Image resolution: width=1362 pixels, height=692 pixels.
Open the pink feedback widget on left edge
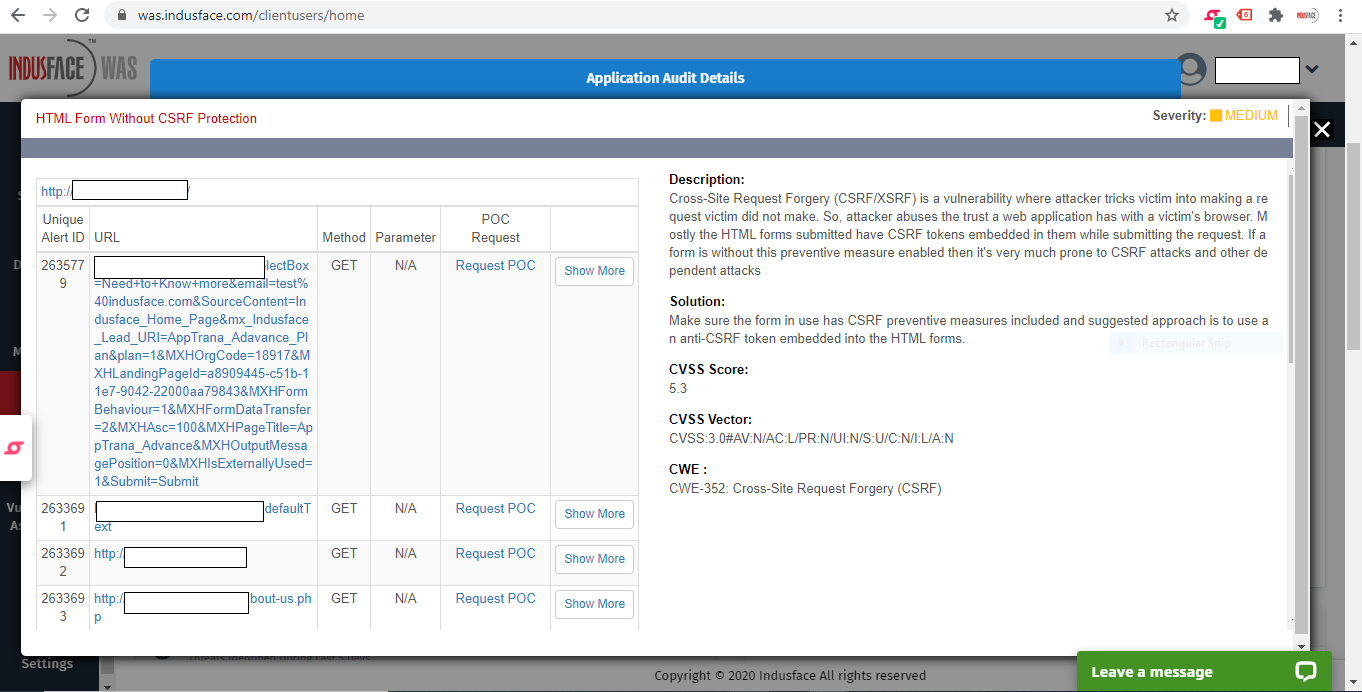coord(13,448)
